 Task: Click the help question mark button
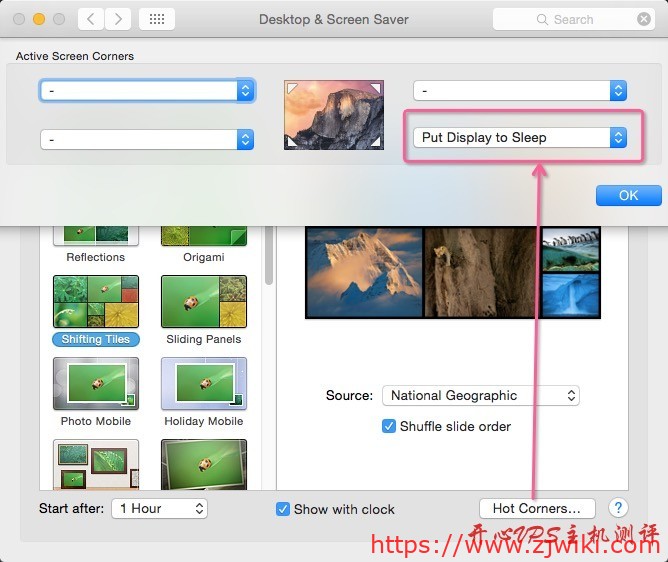[x=618, y=508]
